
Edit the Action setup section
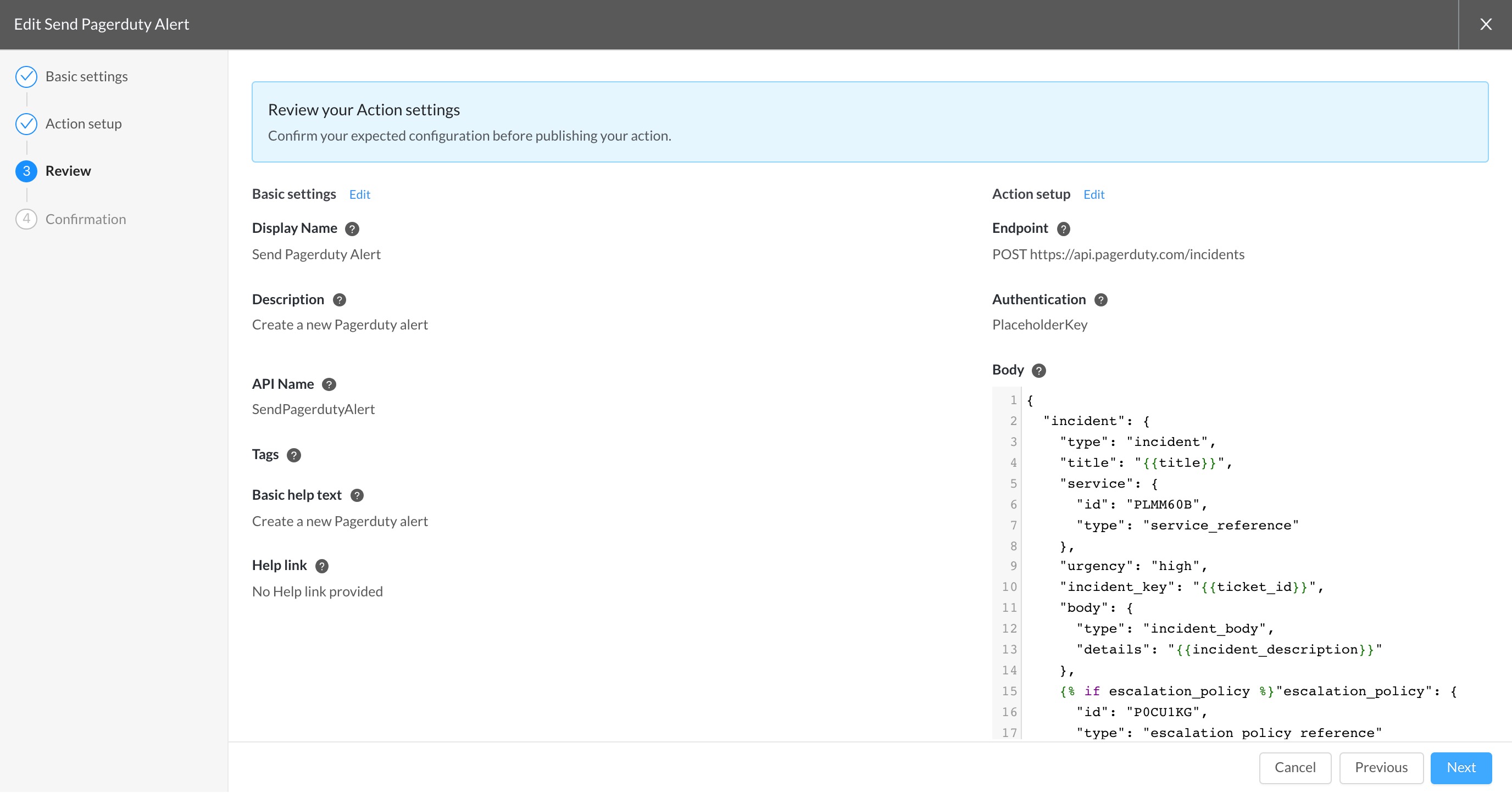point(1094,195)
